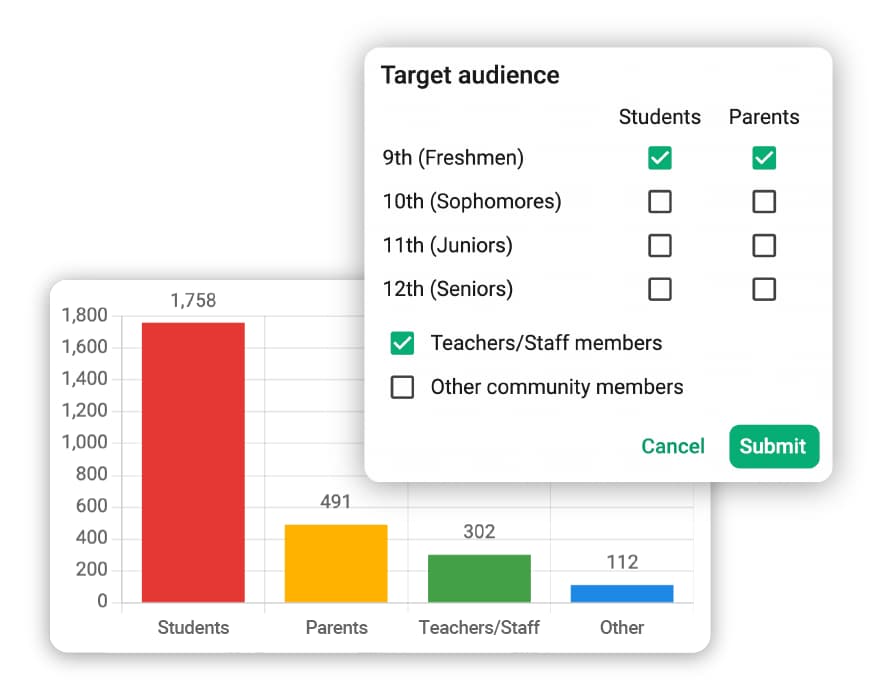
Task: Click the Students column header
Action: click(659, 117)
